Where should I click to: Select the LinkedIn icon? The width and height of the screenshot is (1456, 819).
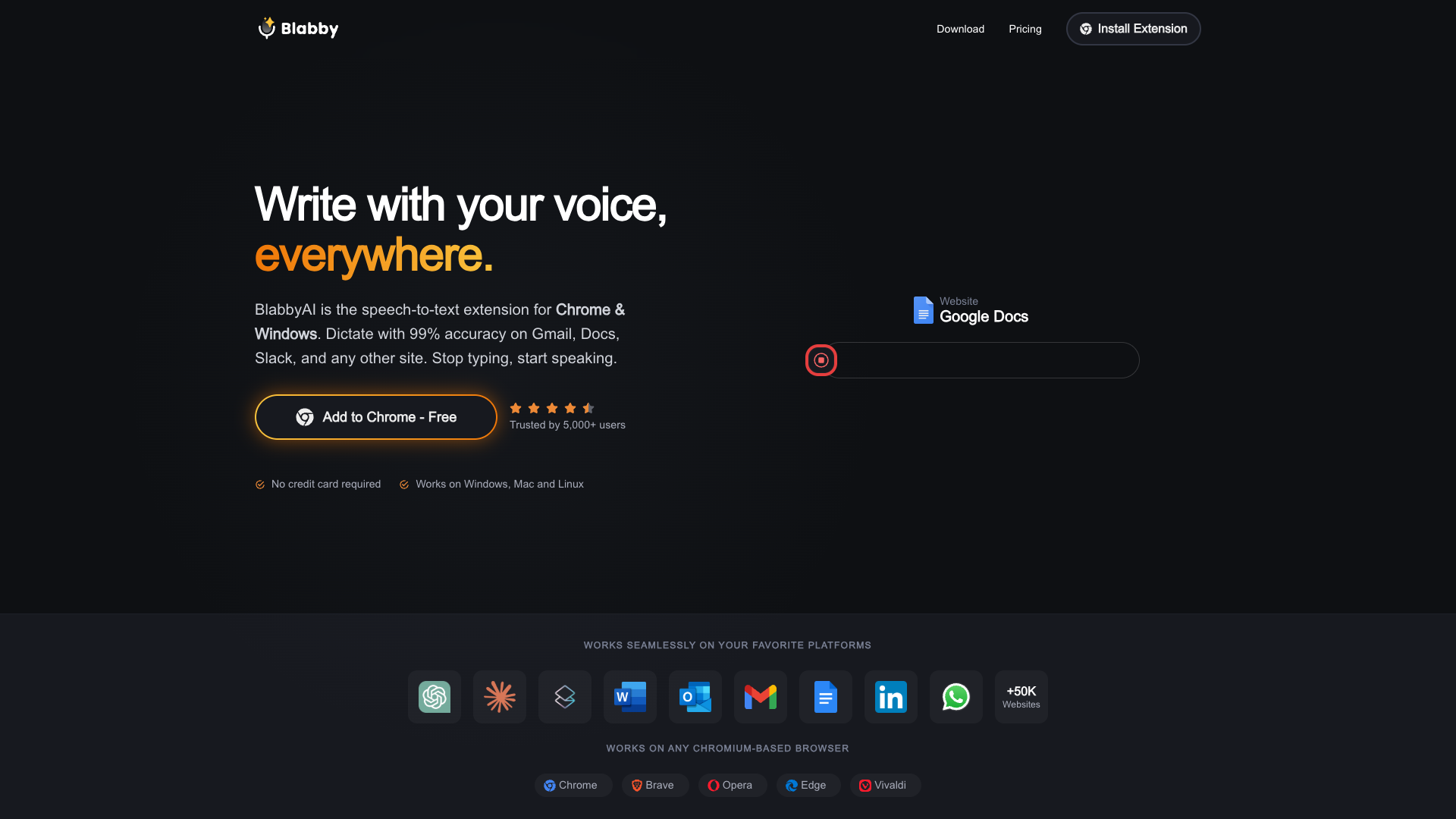[891, 697]
